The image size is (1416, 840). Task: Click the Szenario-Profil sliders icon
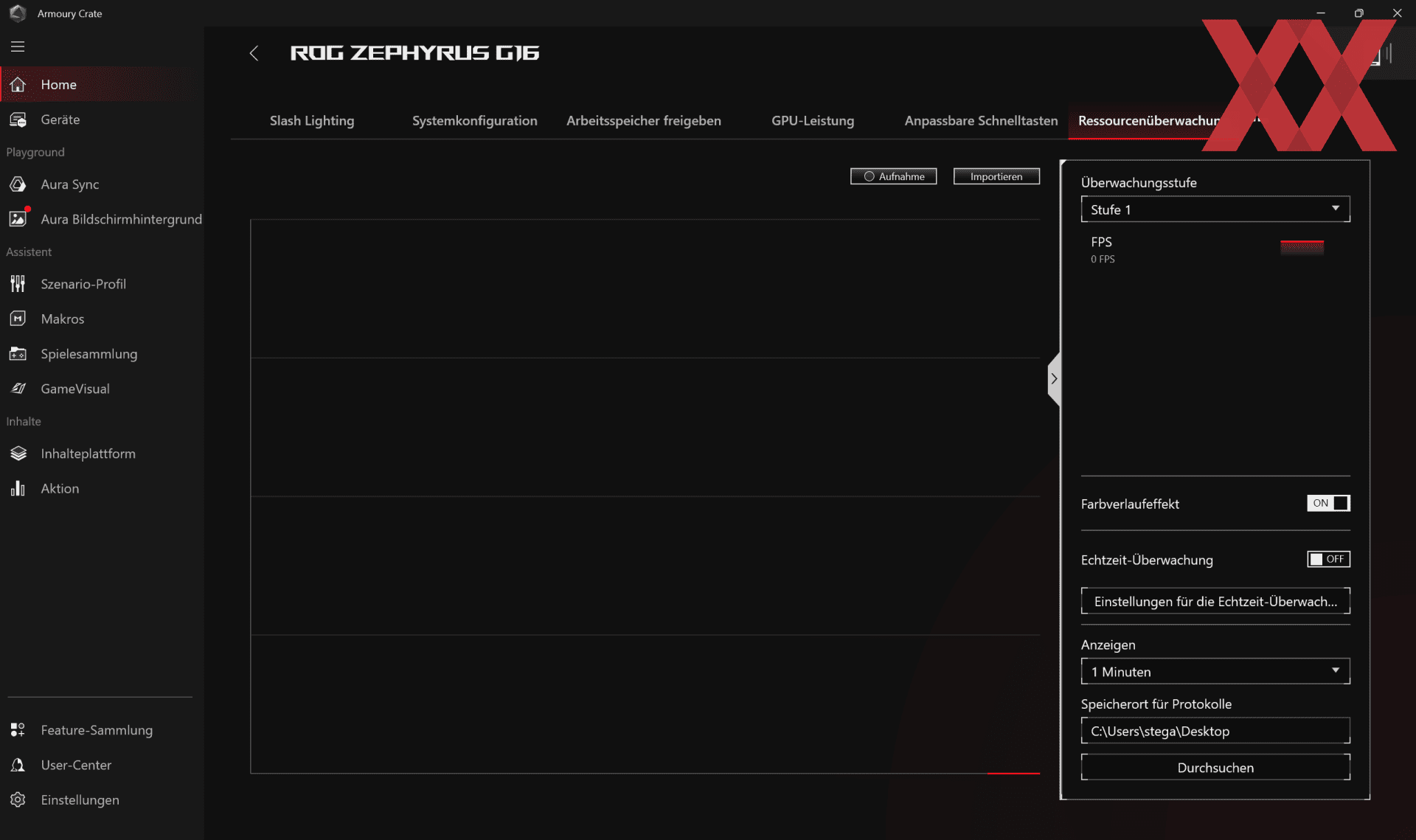(18, 284)
